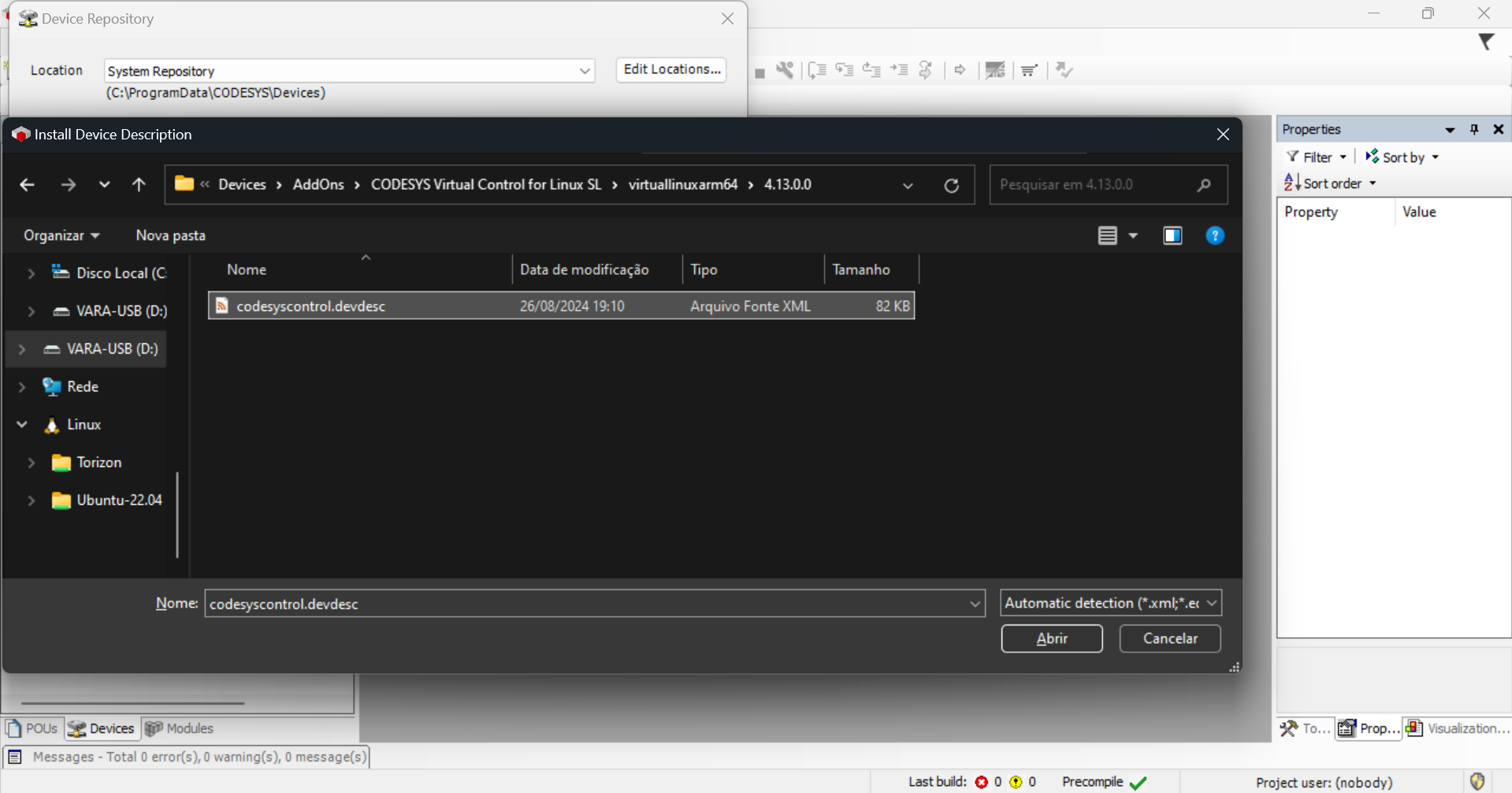Sort by the Data de modificação column
The image size is (1512, 793).
tap(584, 269)
